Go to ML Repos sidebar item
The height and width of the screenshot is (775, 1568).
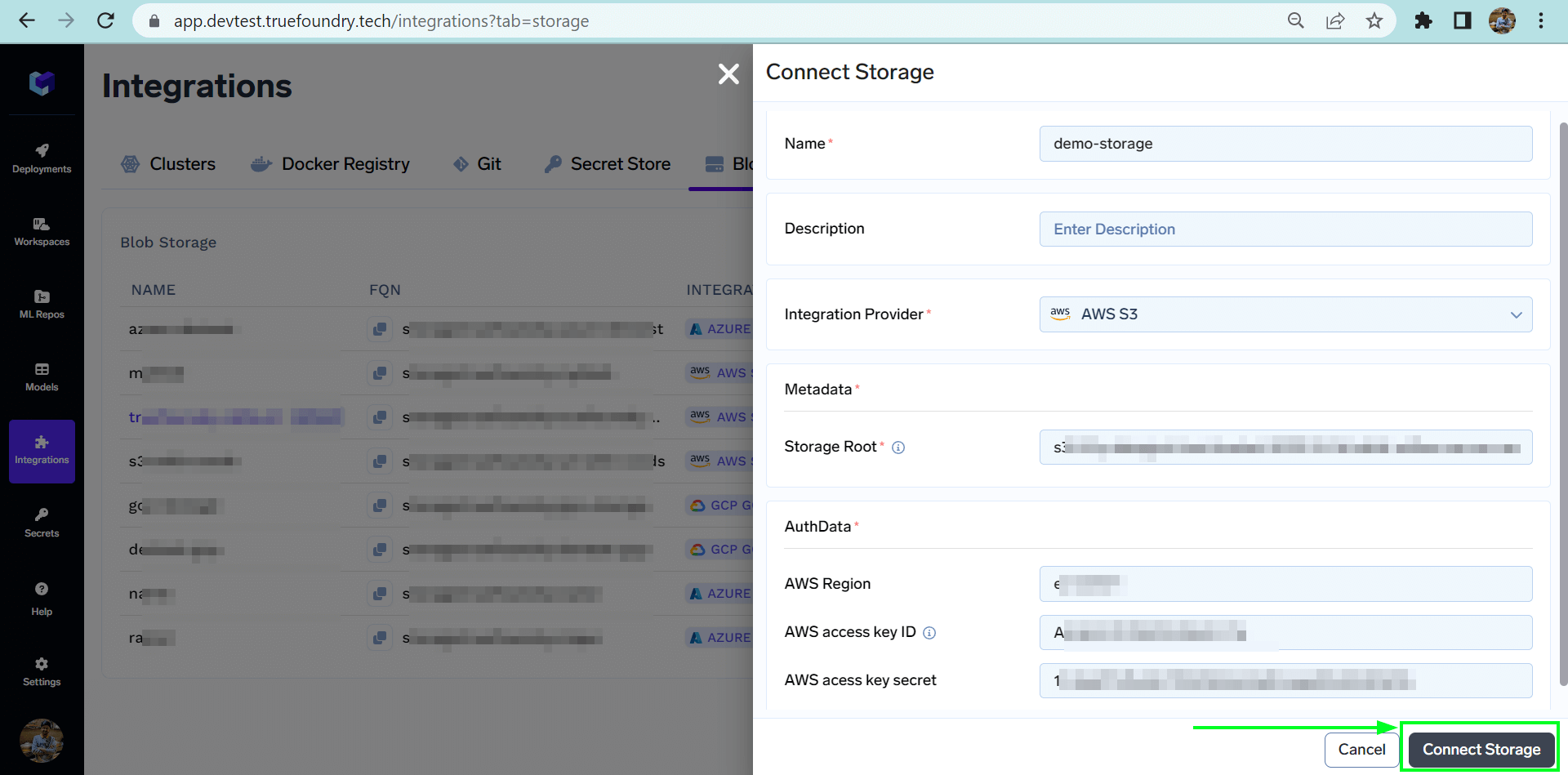tap(42, 304)
